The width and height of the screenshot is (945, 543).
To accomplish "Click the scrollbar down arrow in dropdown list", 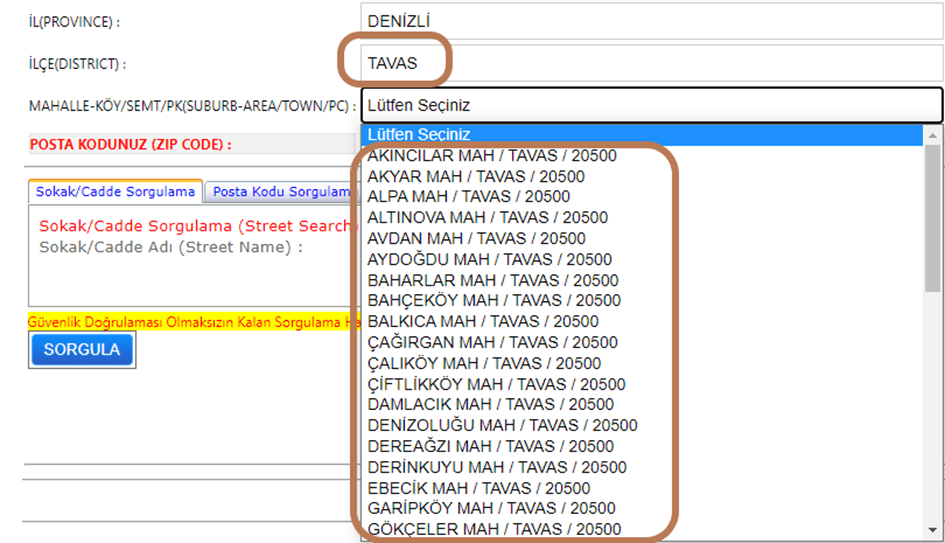I will point(933,531).
